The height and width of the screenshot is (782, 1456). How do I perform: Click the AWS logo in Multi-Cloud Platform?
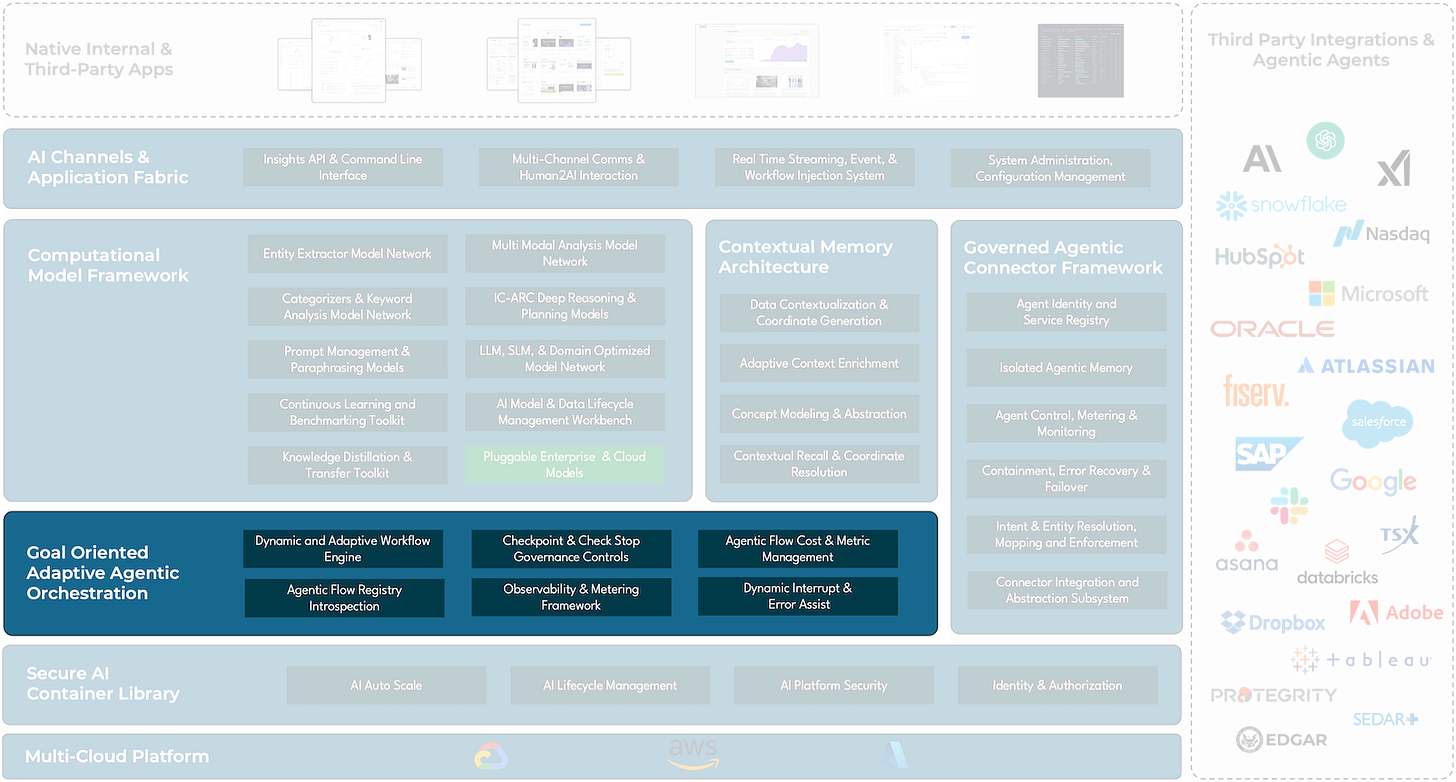tap(693, 755)
